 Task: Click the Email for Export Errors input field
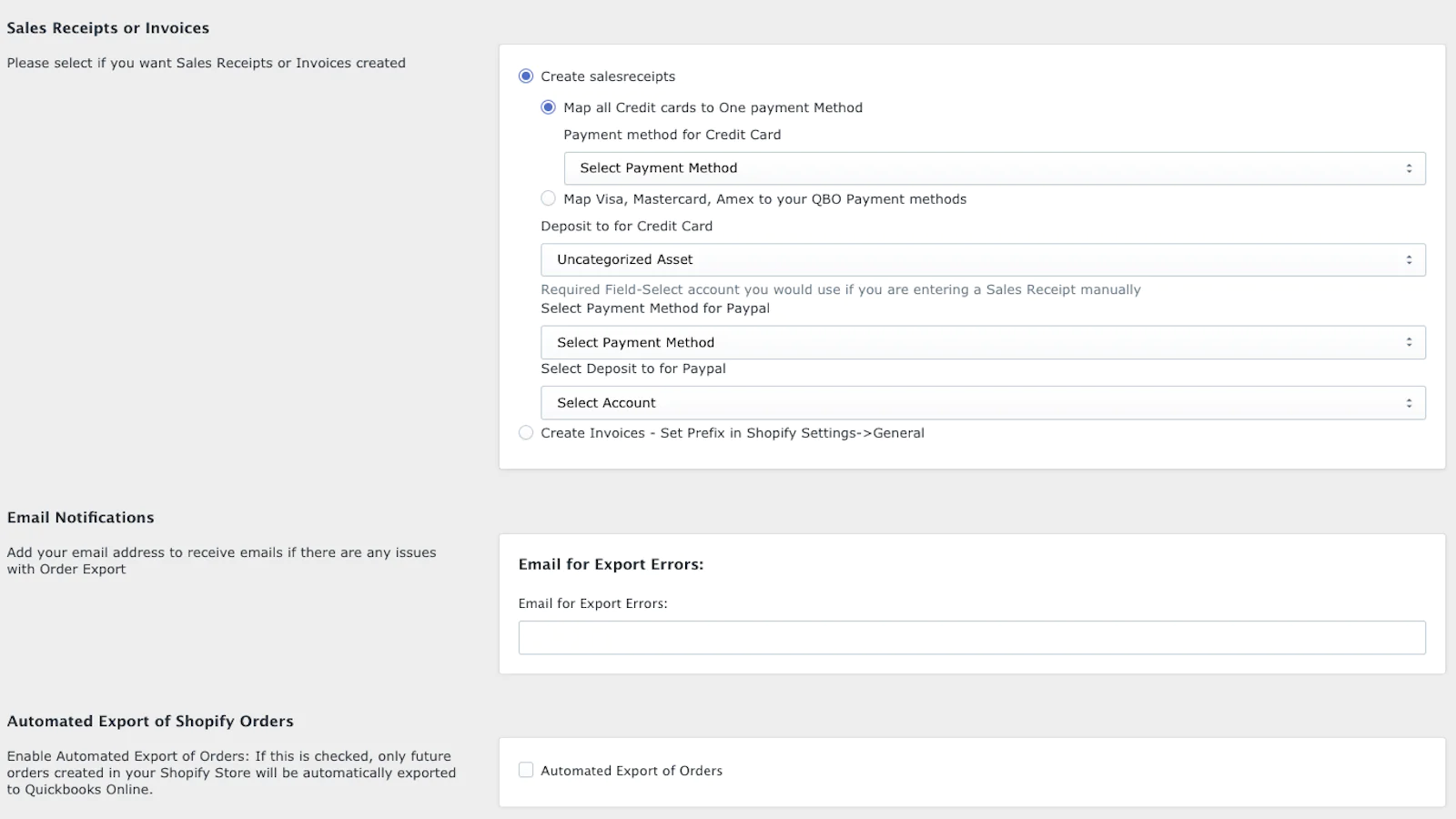pos(972,638)
